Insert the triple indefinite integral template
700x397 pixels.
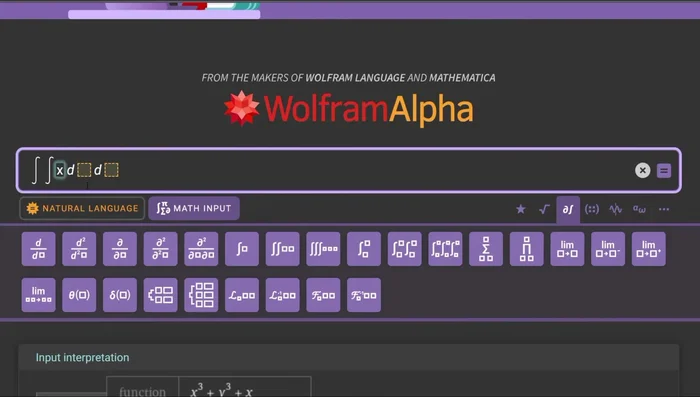coord(323,249)
